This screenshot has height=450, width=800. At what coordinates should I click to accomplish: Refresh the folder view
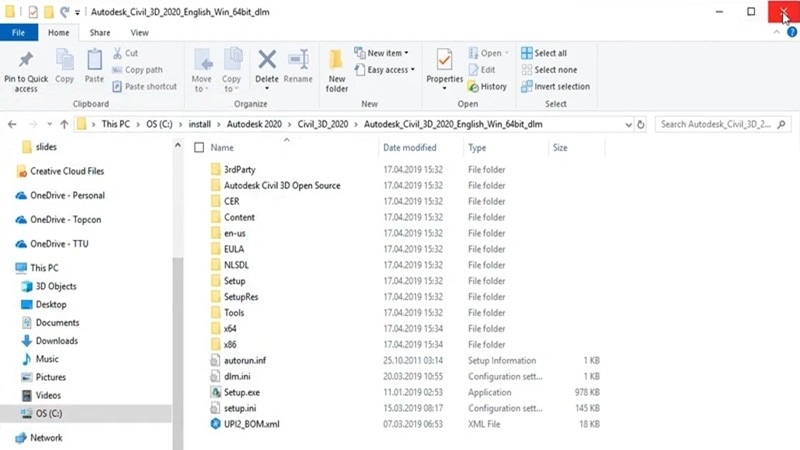pyautogui.click(x=641, y=124)
